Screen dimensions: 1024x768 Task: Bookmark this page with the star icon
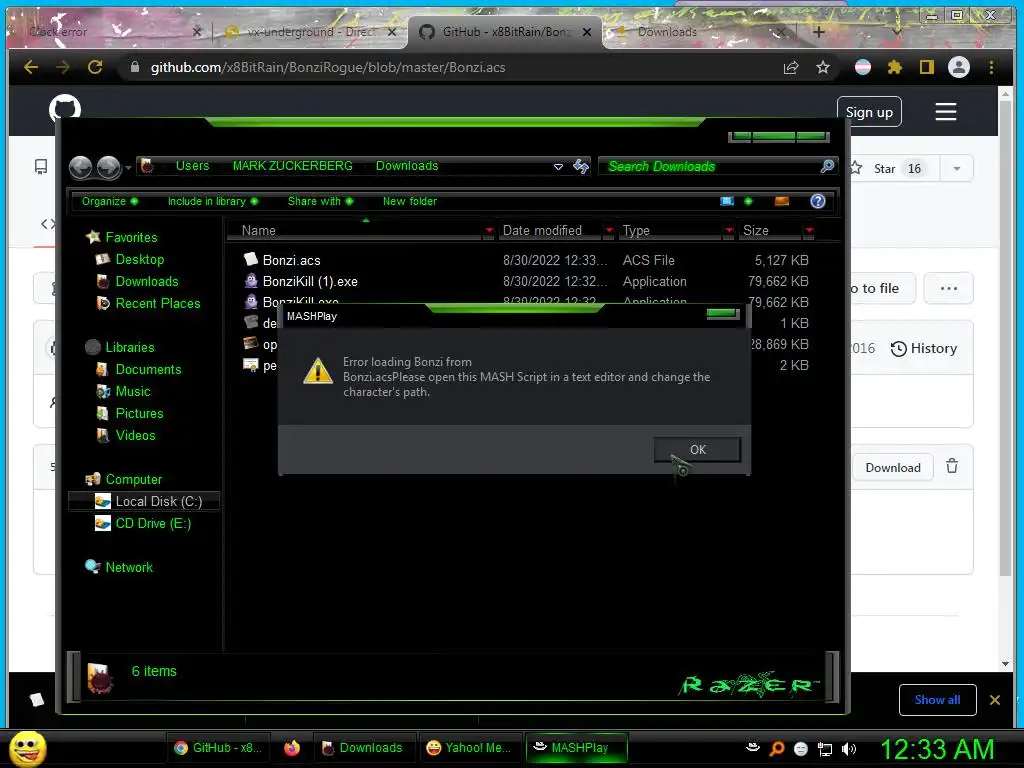[823, 67]
